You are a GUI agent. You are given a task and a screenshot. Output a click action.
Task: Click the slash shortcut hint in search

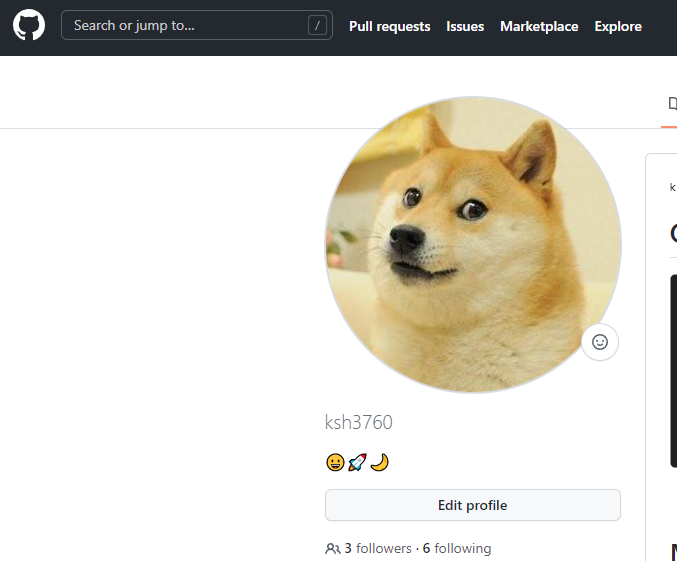(317, 25)
